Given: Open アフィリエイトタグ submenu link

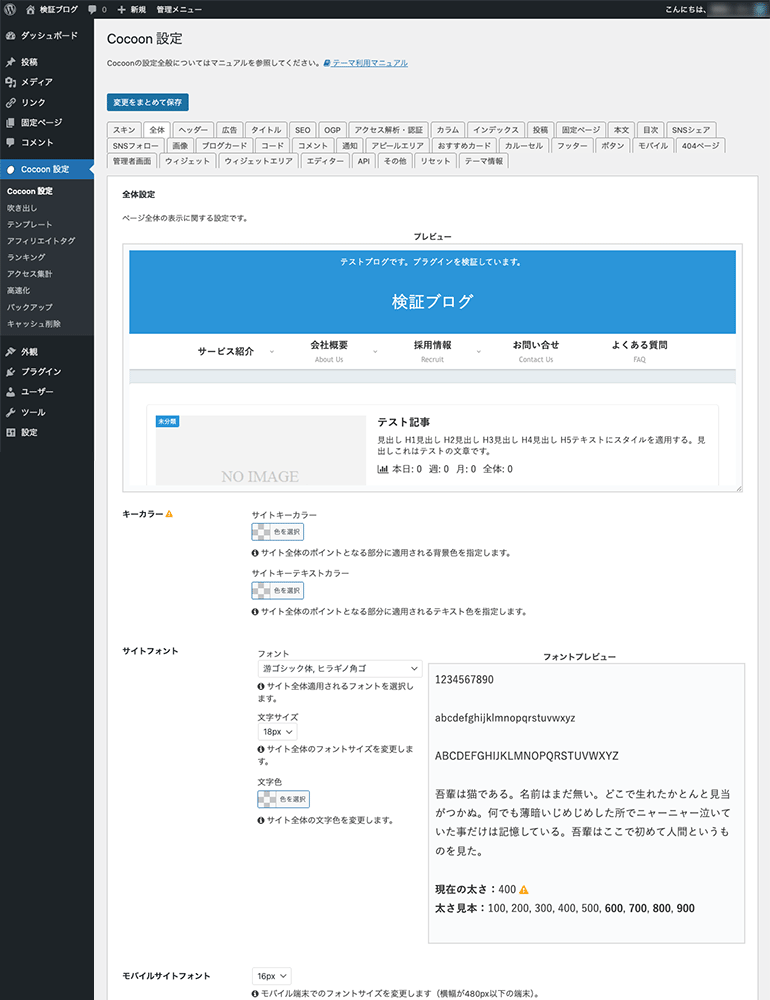Looking at the screenshot, I should pos(41,241).
